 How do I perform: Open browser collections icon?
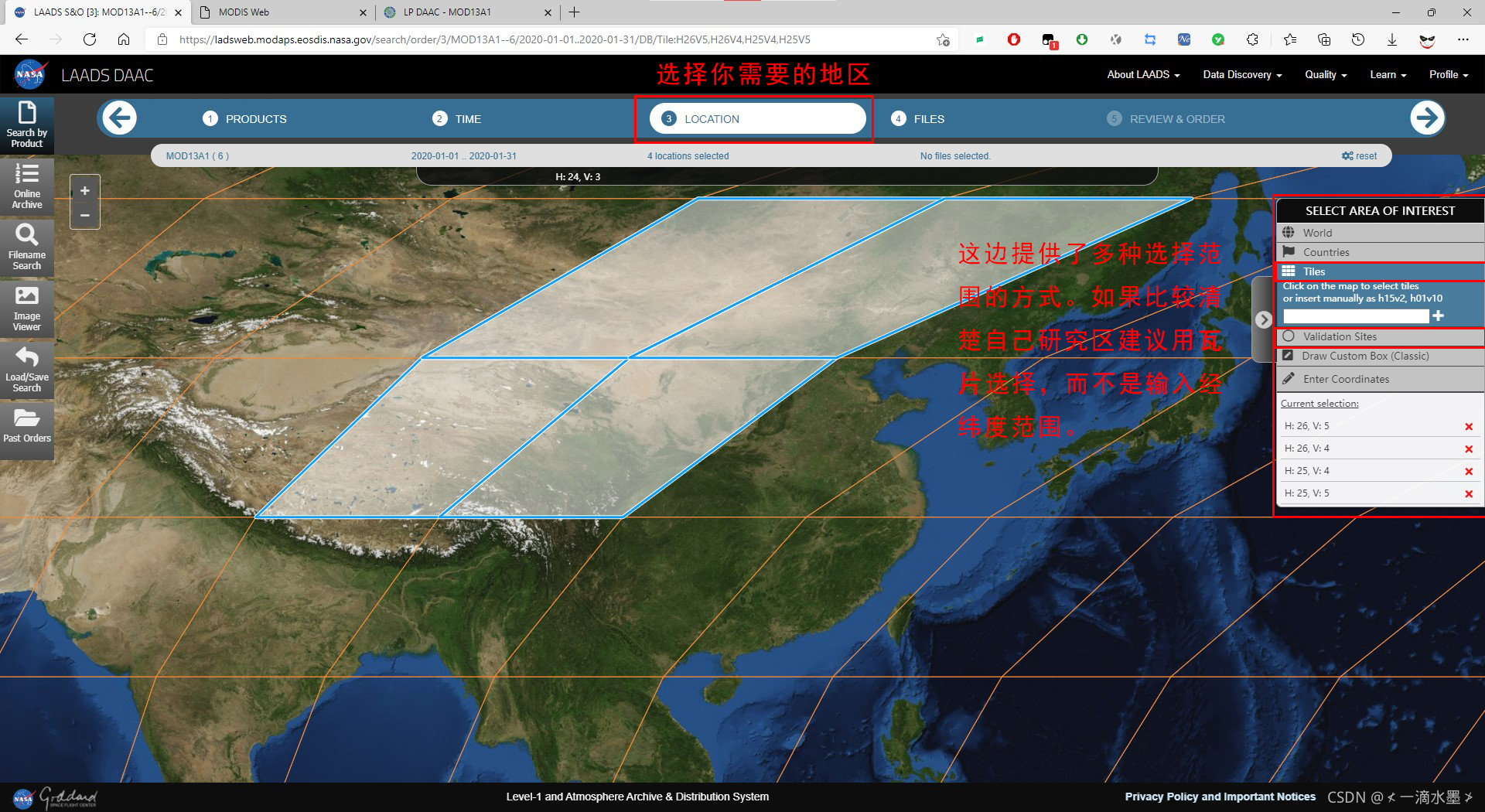pos(1324,39)
